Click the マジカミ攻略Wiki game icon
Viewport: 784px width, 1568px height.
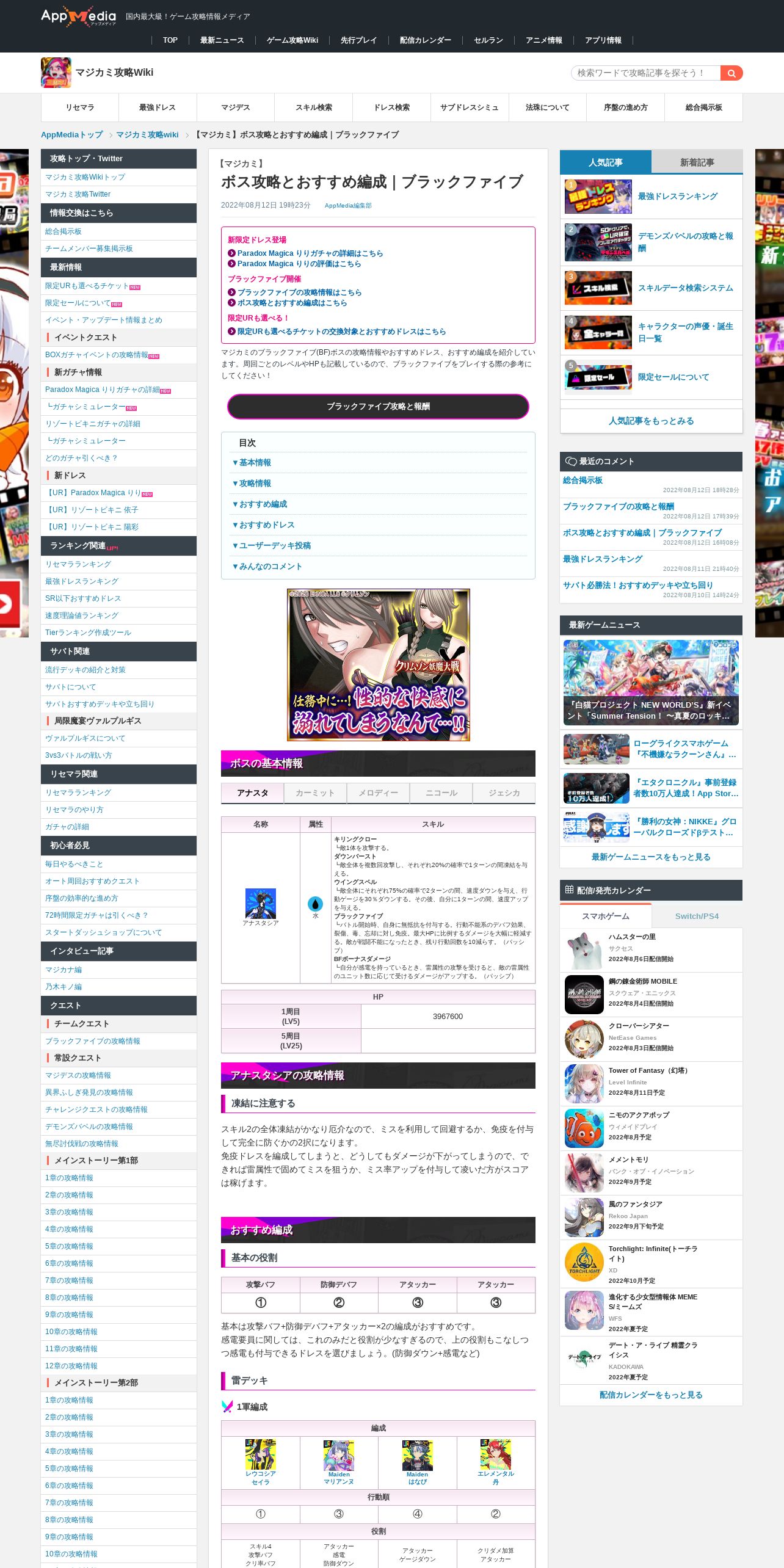56,73
